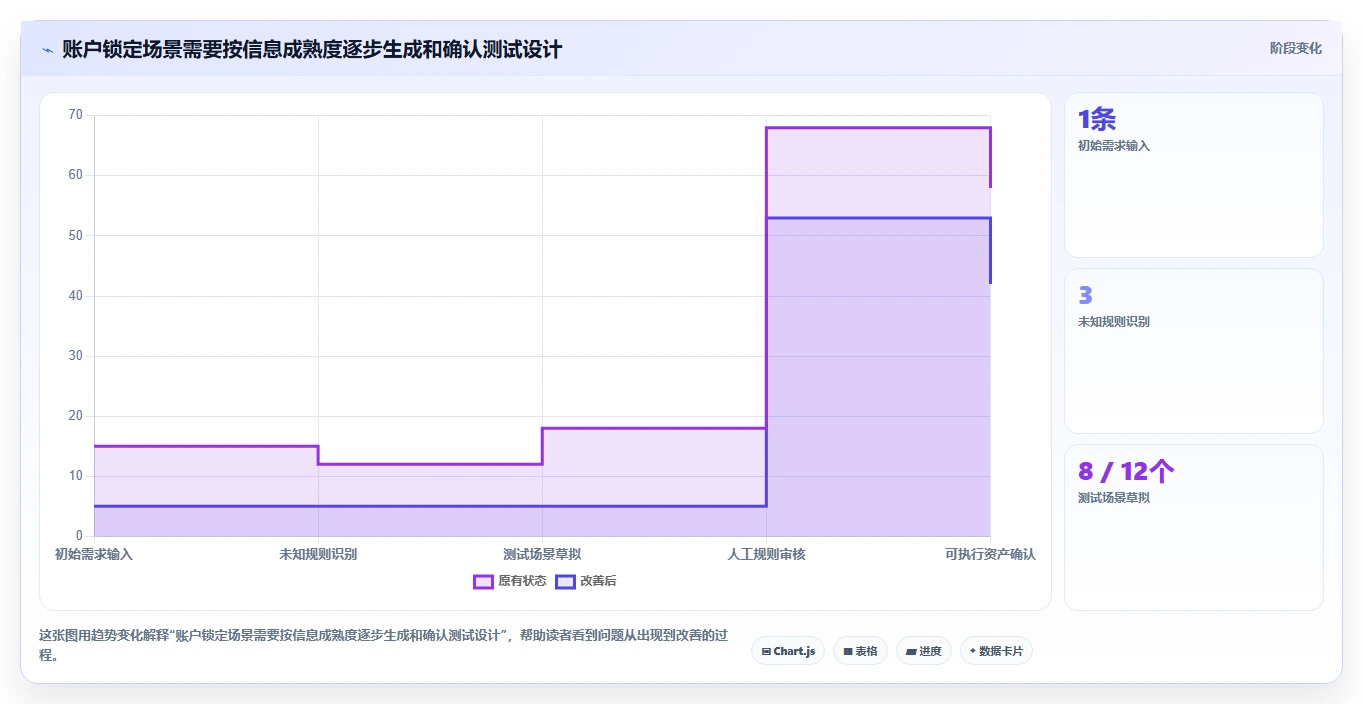This screenshot has width=1363, height=704.
Task: Select the 进度 chip
Action: click(924, 651)
